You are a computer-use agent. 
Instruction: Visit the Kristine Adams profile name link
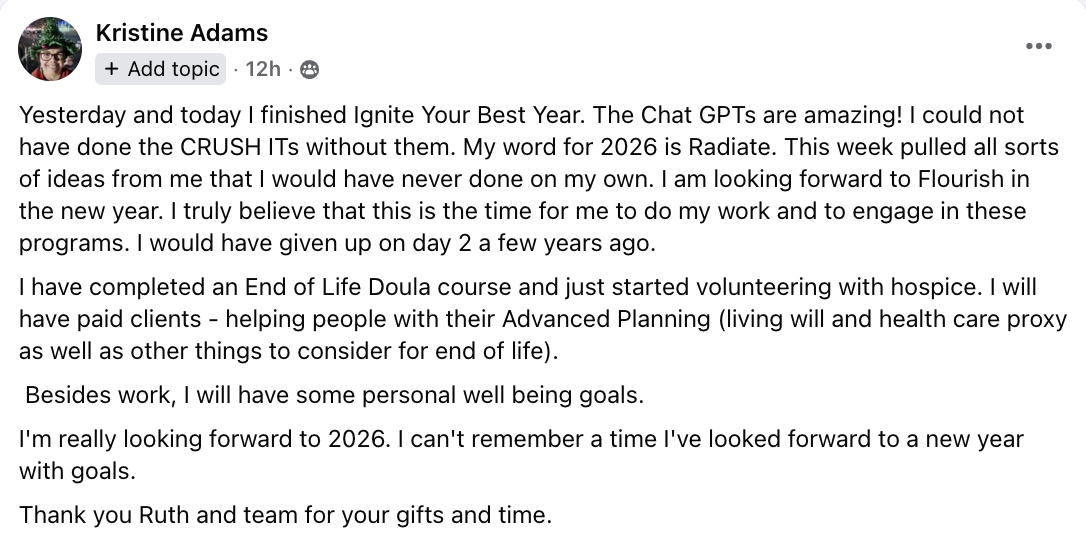[182, 33]
